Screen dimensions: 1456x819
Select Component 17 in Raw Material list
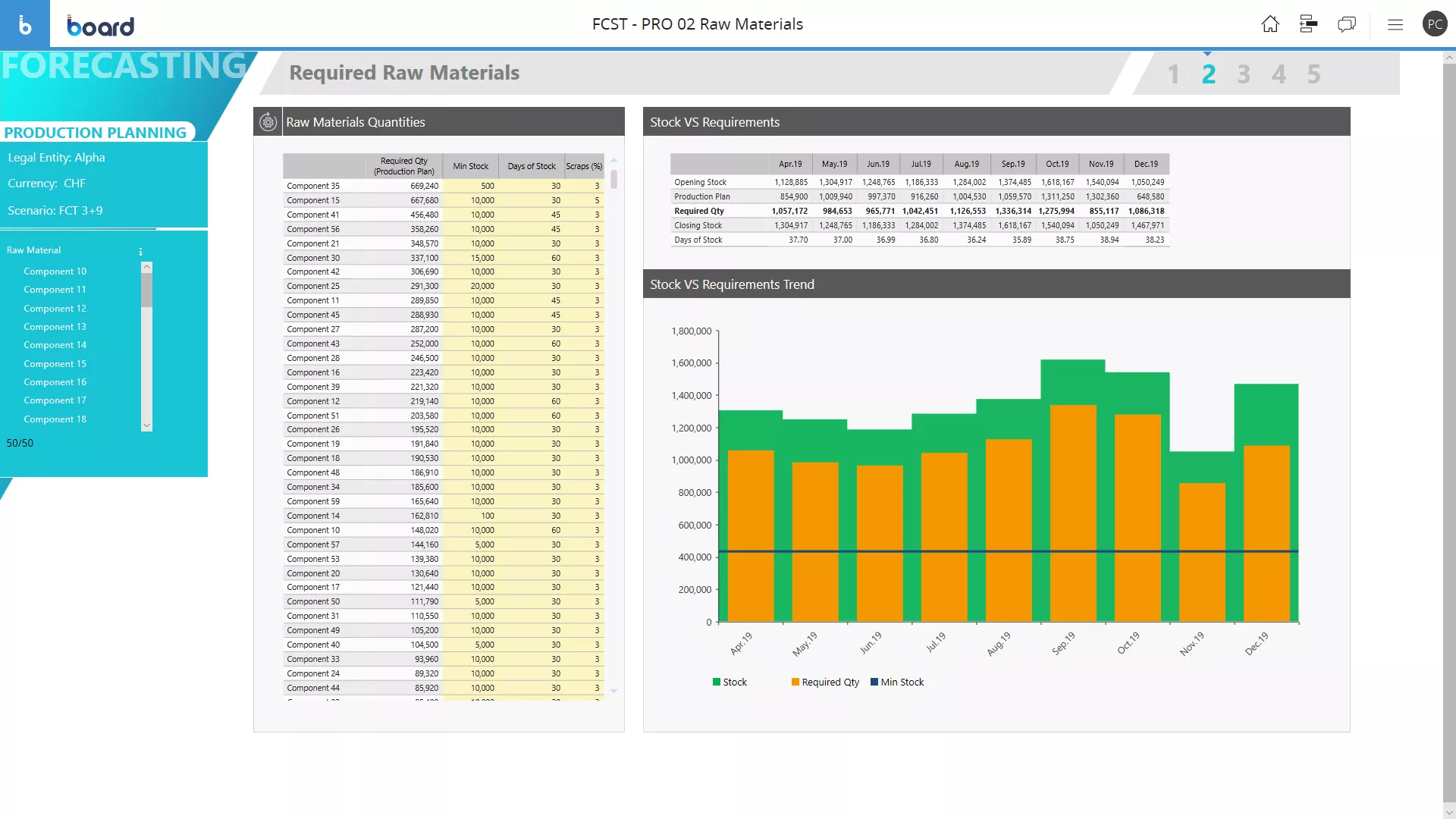pos(55,400)
